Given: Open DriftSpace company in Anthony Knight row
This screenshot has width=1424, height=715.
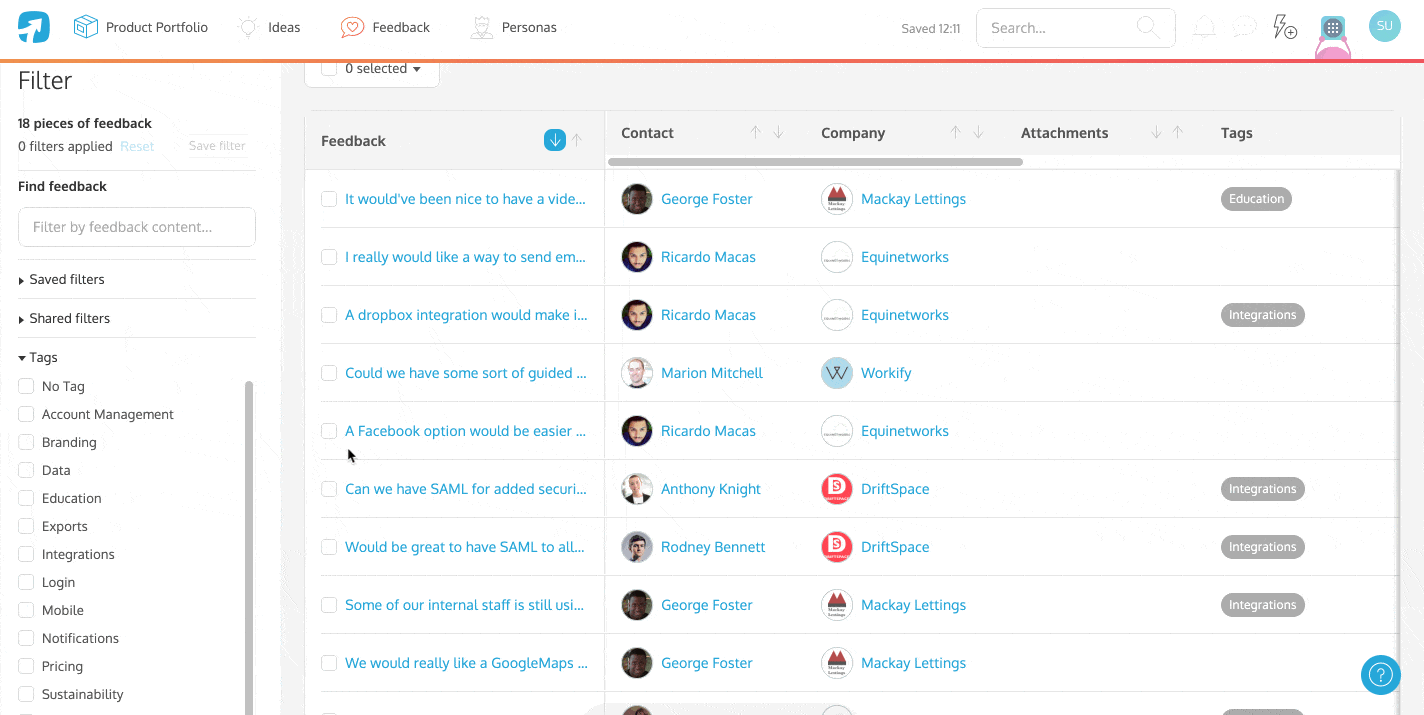Looking at the screenshot, I should coord(895,489).
